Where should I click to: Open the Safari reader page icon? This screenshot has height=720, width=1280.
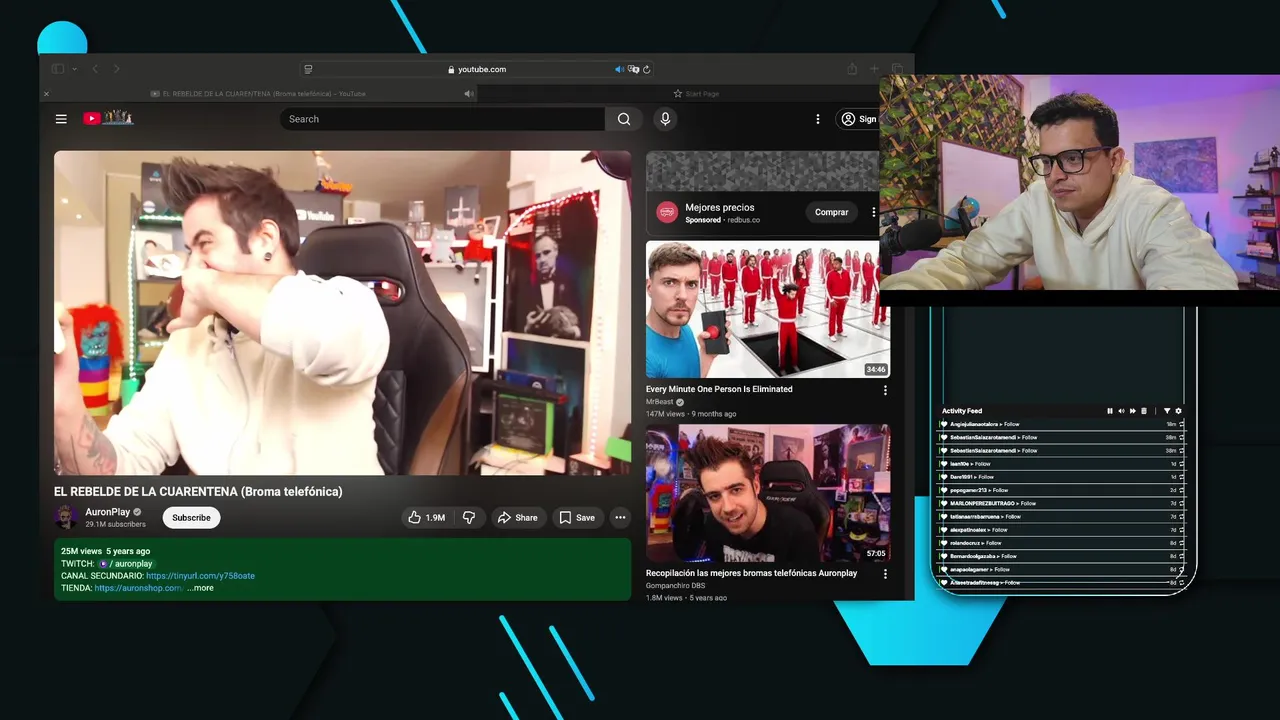click(308, 69)
